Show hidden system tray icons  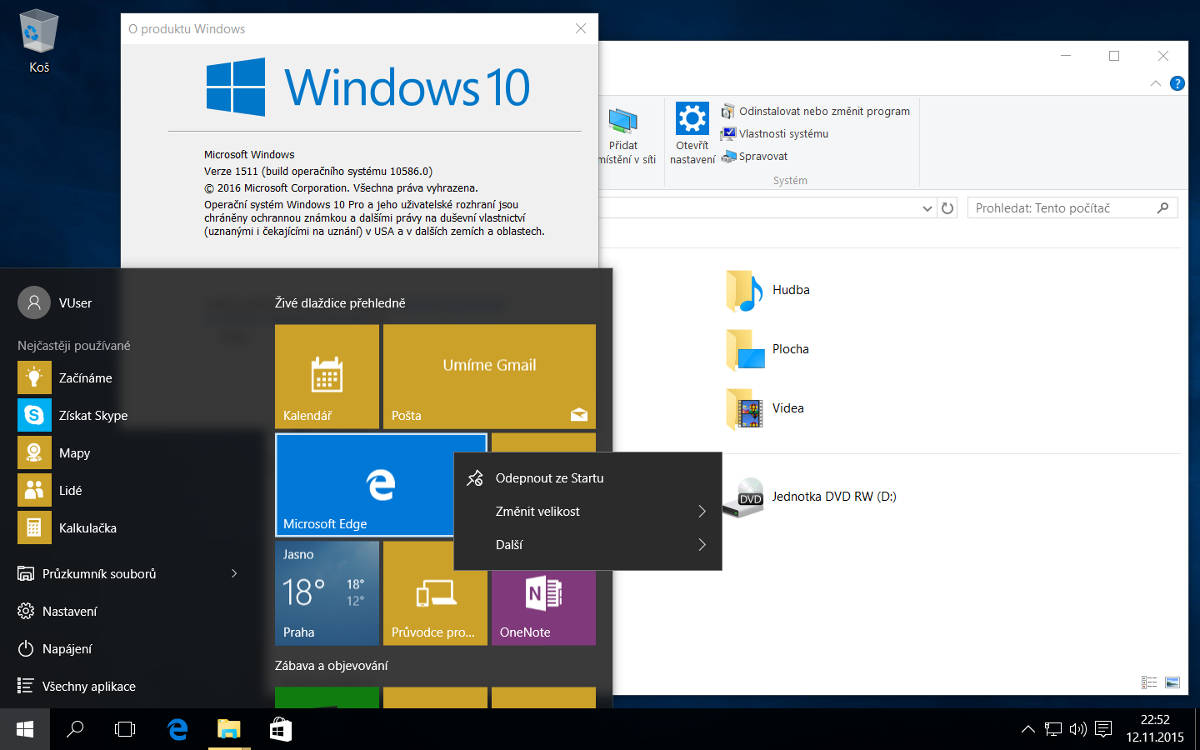pos(1028,729)
